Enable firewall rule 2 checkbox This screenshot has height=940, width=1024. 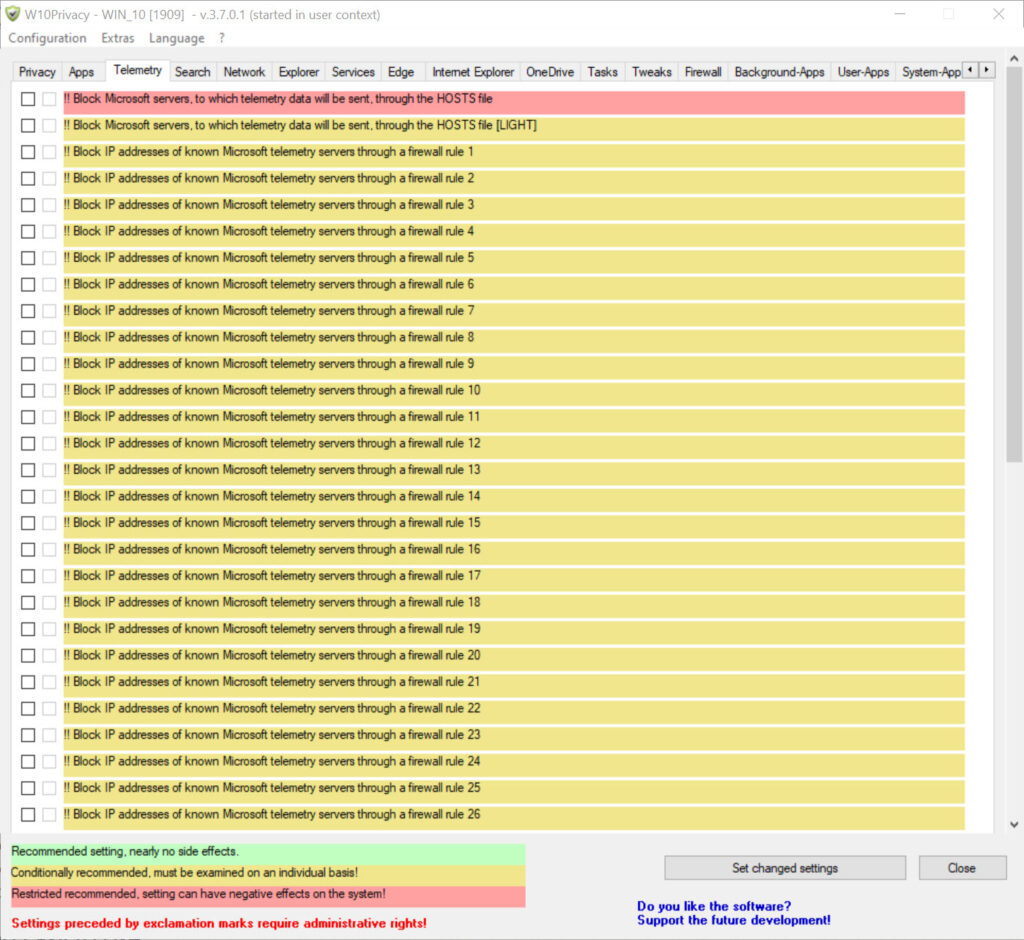tap(28, 178)
